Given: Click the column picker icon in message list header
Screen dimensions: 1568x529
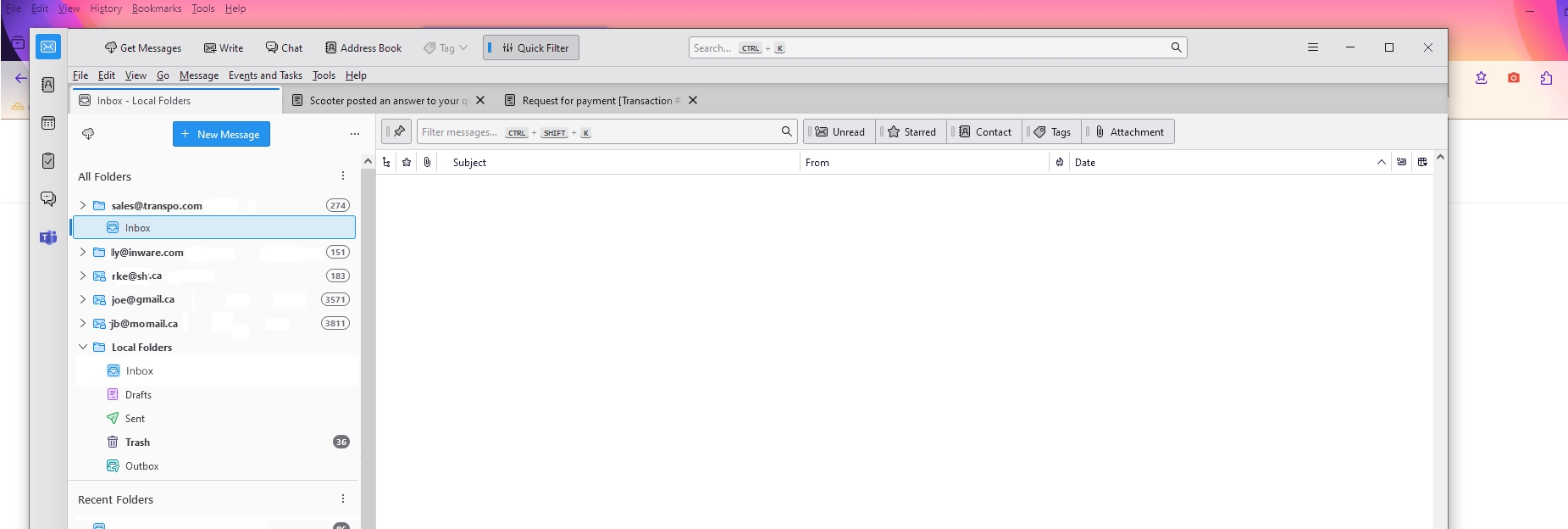Looking at the screenshot, I should 1422,162.
